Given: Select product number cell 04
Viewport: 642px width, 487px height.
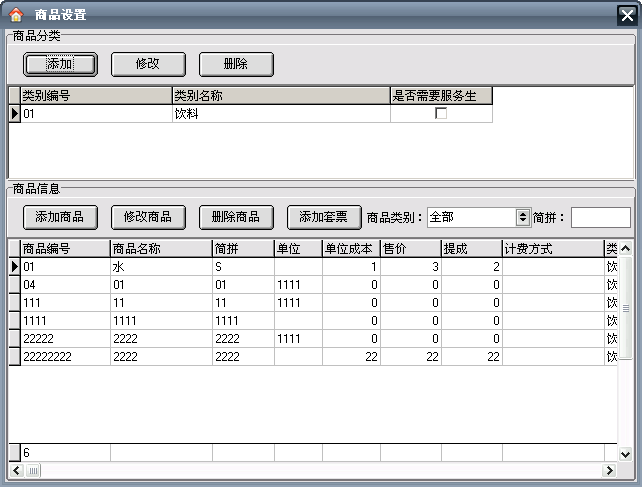Looking at the screenshot, I should pyautogui.click(x=65, y=285).
